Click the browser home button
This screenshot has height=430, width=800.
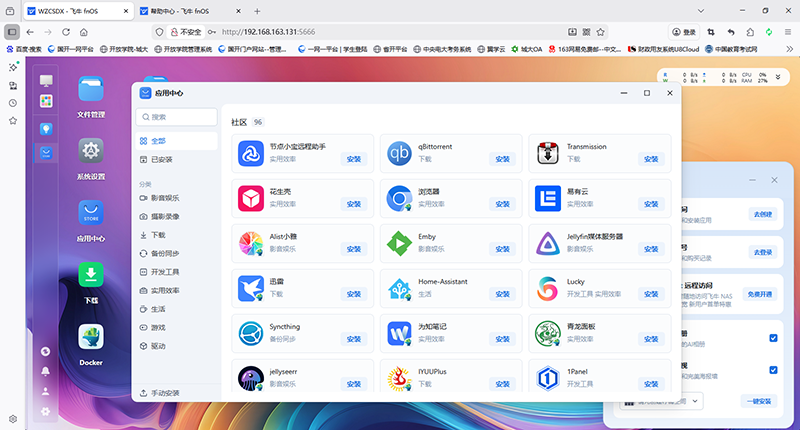[x=84, y=32]
